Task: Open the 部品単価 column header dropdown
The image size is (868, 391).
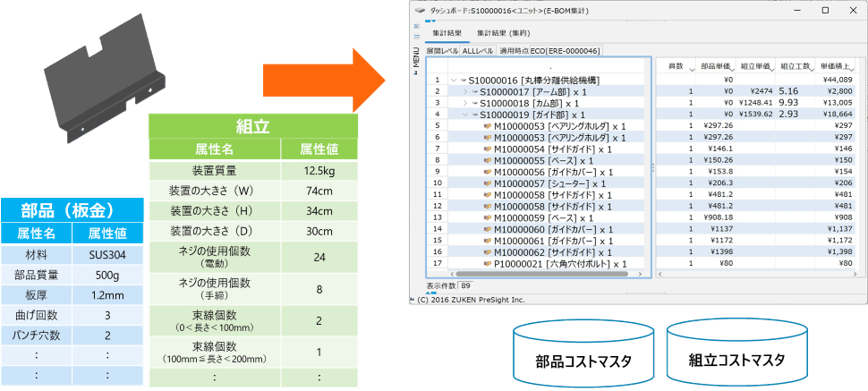Action: [733, 69]
